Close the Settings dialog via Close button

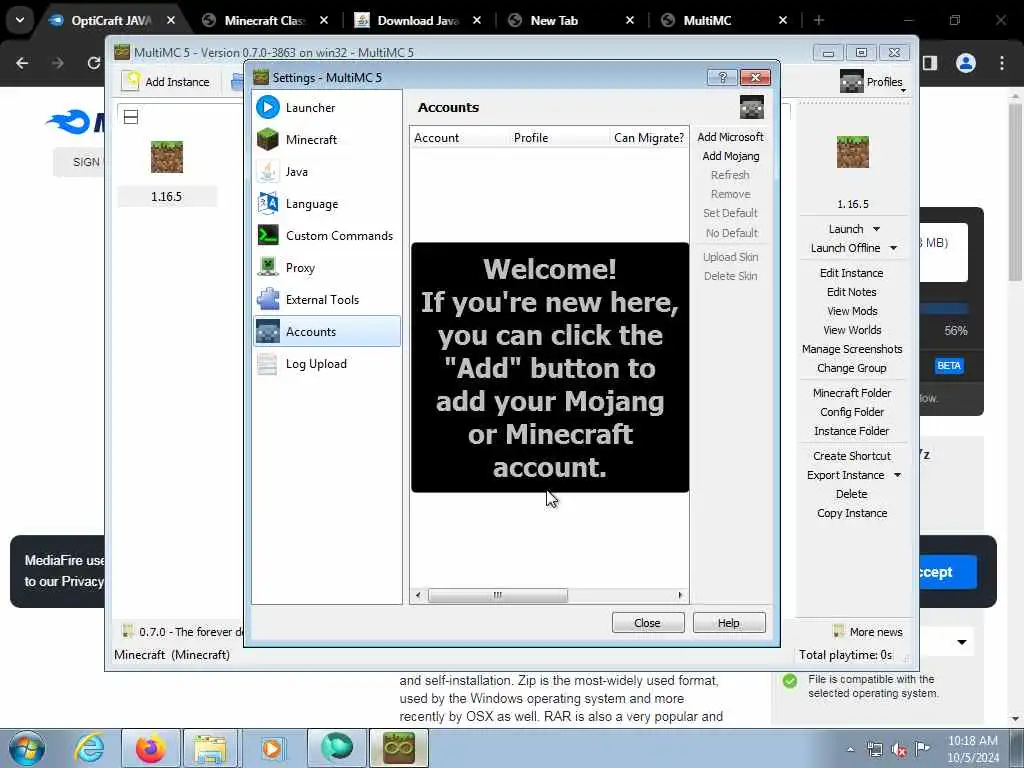(648, 622)
